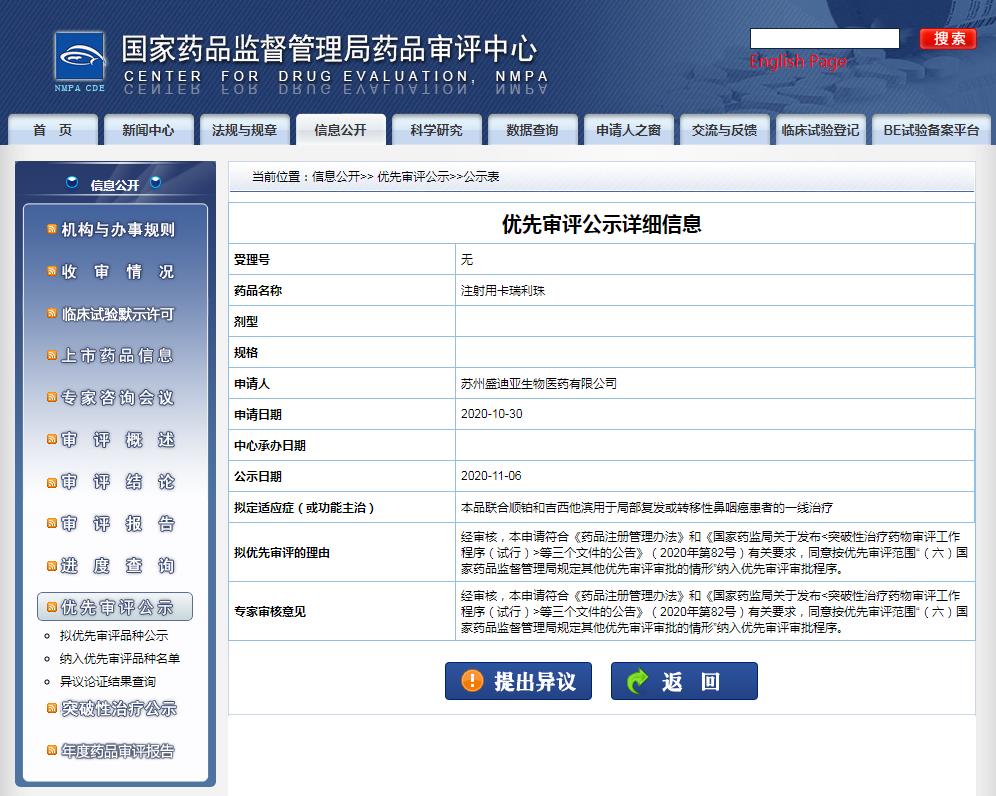
Task: Click the orange exclamation icon on 提出异议
Action: tap(472, 681)
